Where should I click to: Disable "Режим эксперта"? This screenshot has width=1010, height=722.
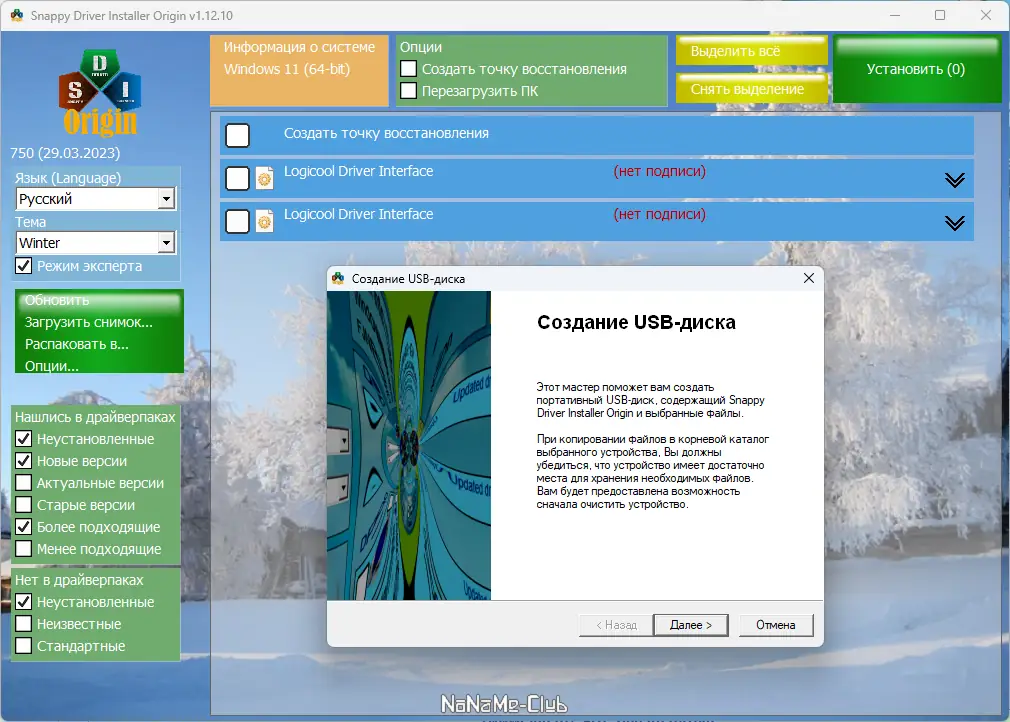point(23,265)
